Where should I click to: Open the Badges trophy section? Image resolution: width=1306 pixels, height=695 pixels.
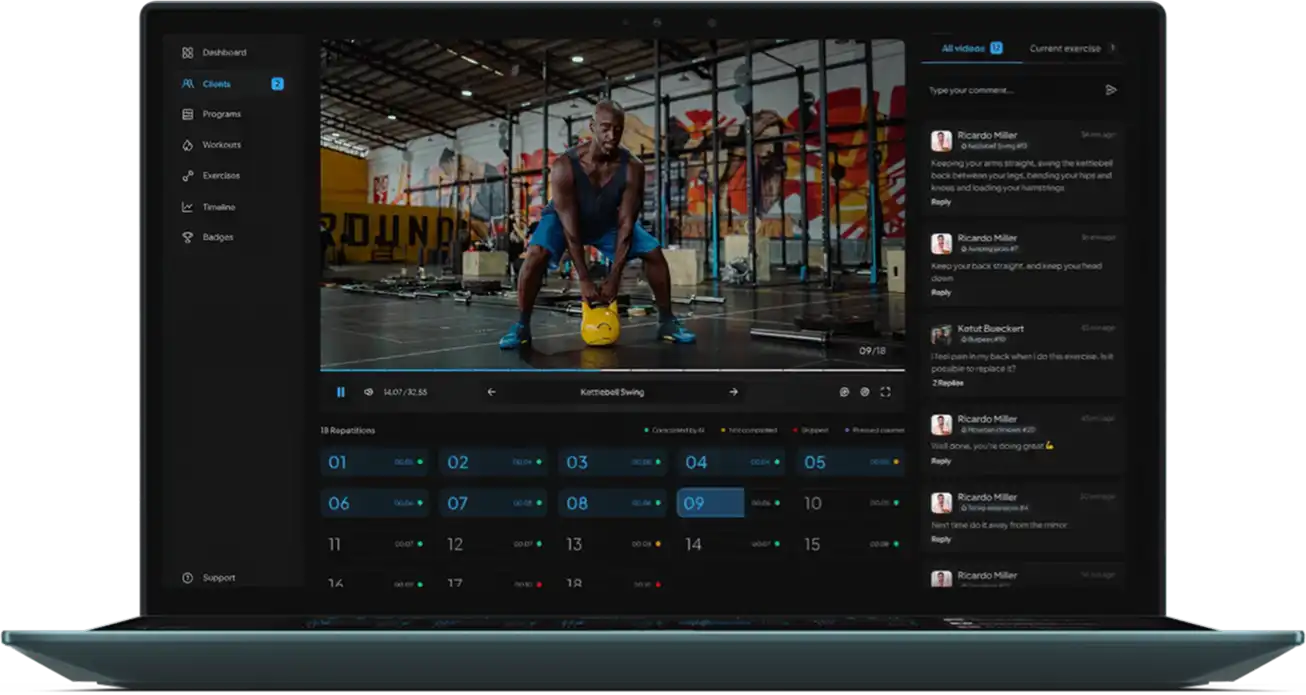217,238
